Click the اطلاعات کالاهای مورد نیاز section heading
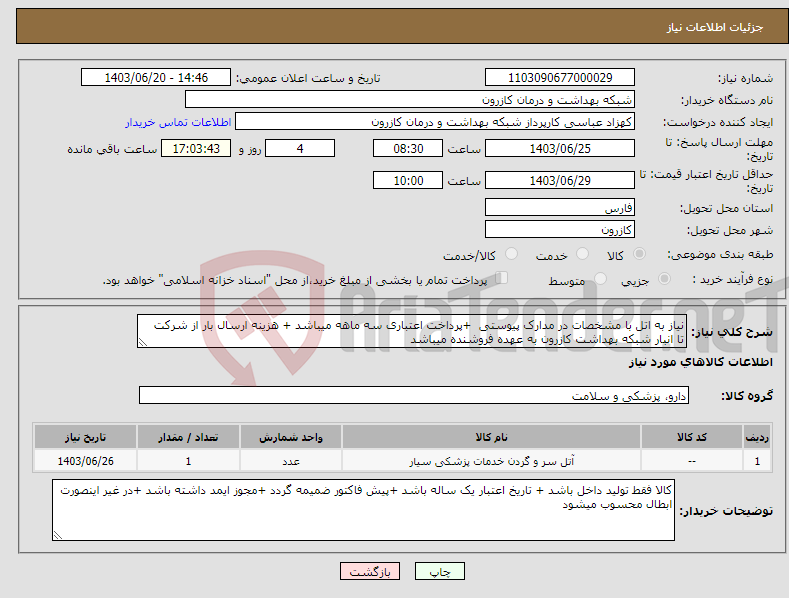Viewport: 789px width, 598px height. 700,362
